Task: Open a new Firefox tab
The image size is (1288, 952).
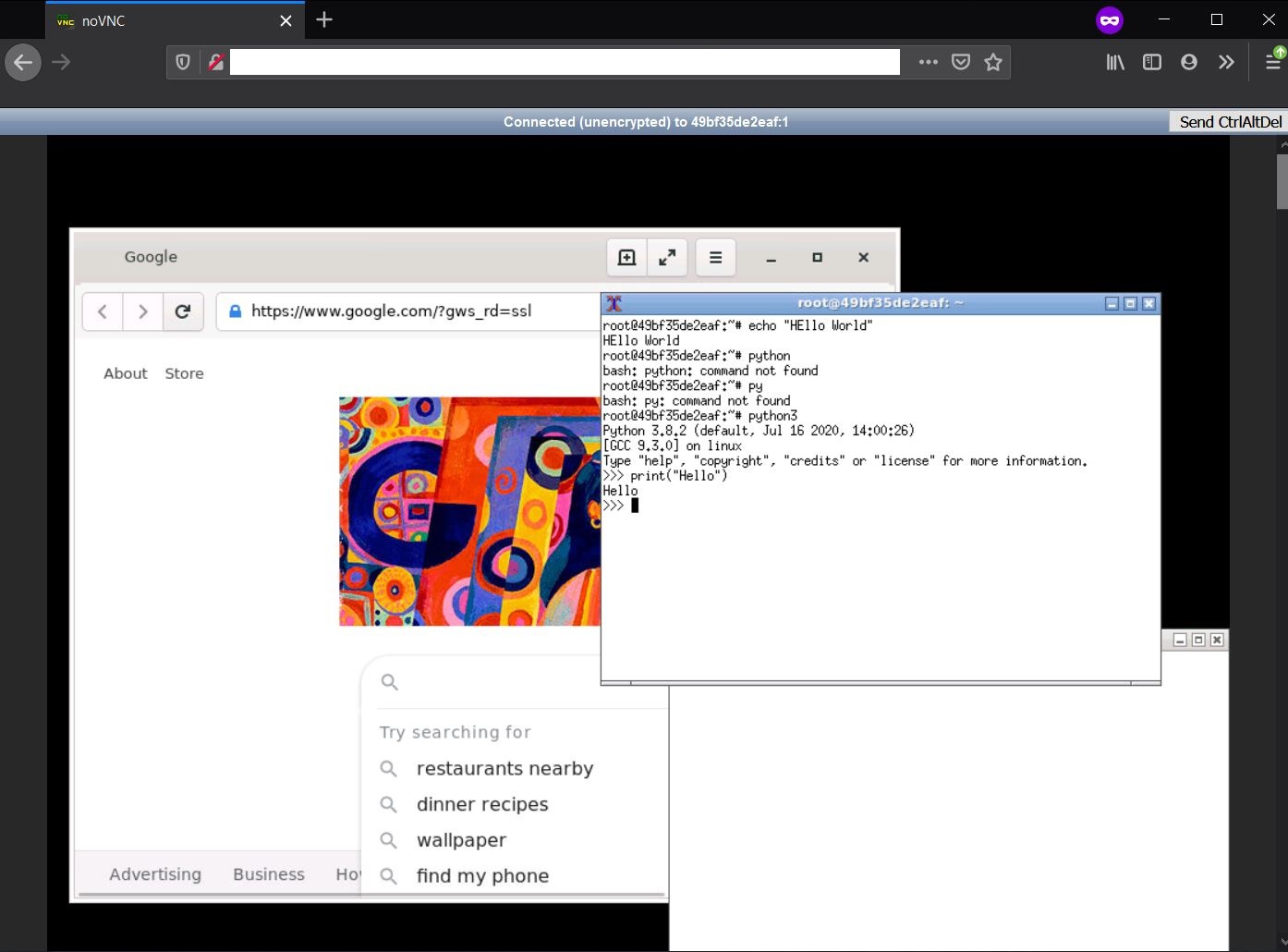Action: point(324,19)
